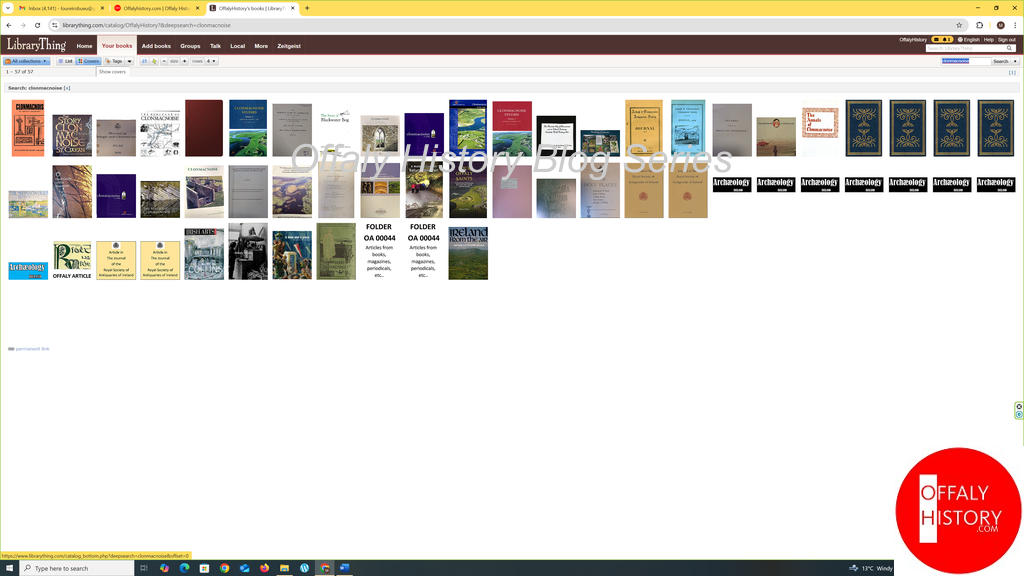The height and width of the screenshot is (576, 1024).
Task: Open the browser Extensions puzzle icon
Action: pos(979,25)
